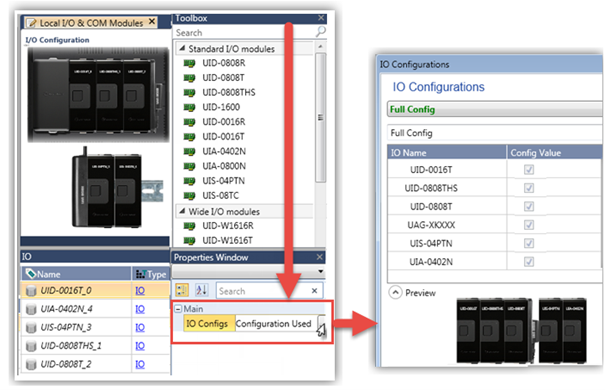605x390 pixels.
Task: Collapse the Preview section chevron
Action: pyautogui.click(x=395, y=293)
